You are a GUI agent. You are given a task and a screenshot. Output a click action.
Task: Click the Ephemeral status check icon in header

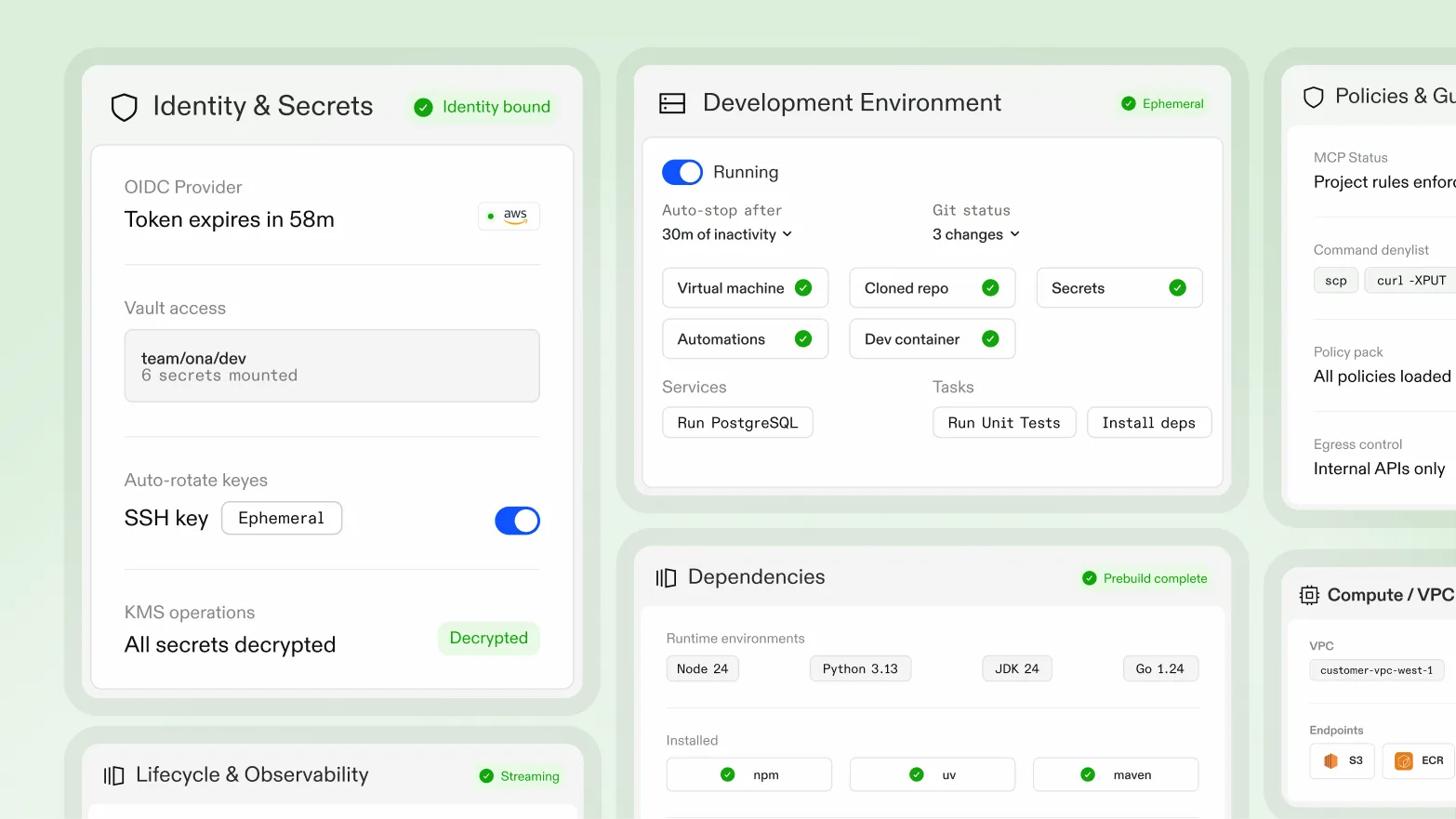(1129, 103)
